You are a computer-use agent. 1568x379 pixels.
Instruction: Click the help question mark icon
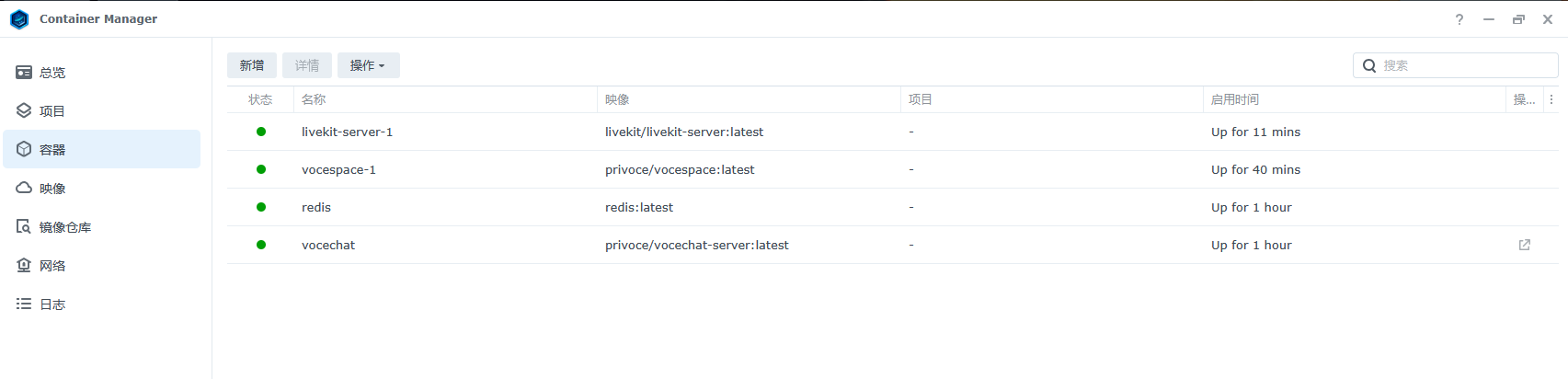click(x=1459, y=19)
